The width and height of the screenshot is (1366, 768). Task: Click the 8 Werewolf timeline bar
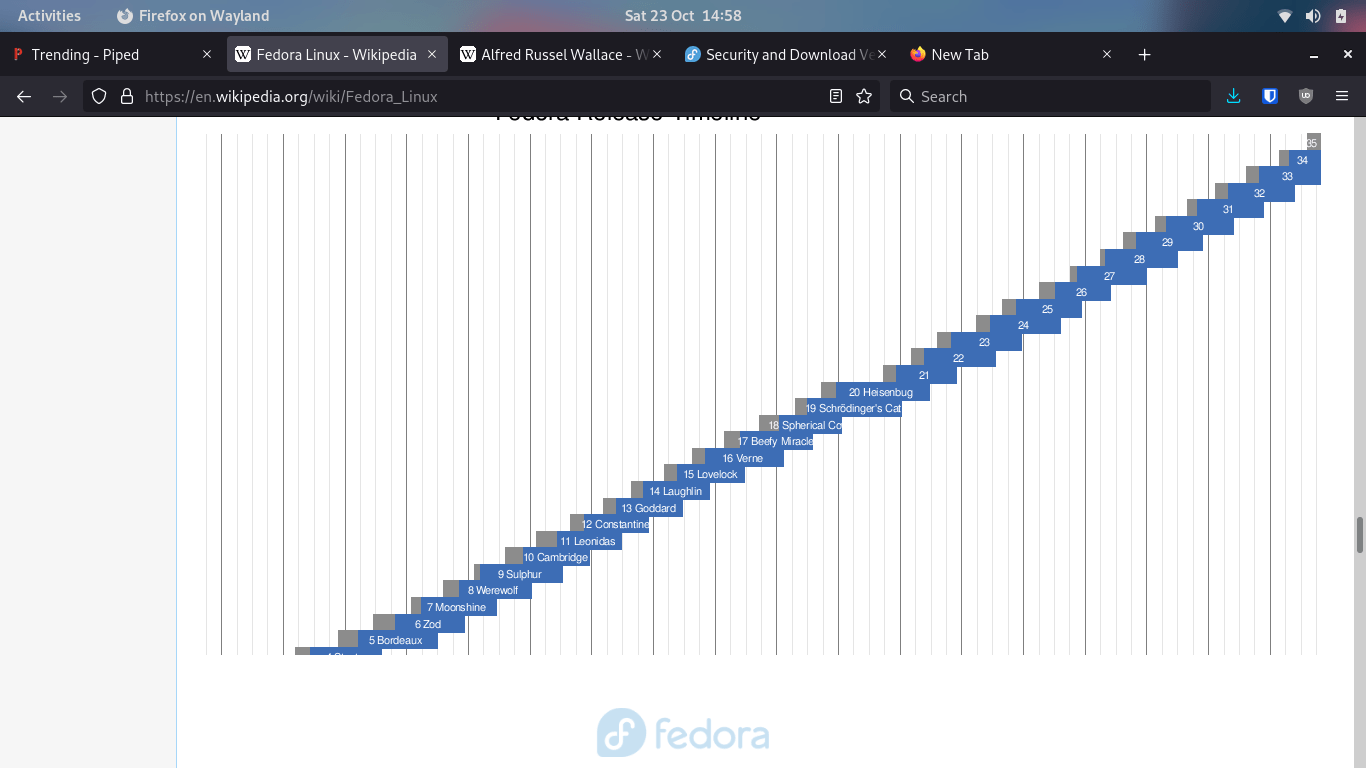coord(495,590)
